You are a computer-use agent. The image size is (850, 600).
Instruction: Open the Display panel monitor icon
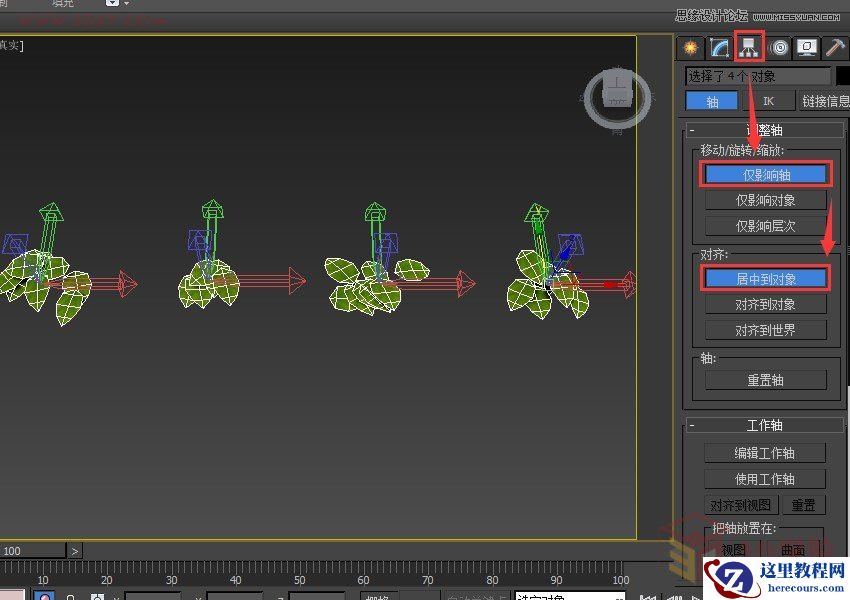[x=808, y=47]
